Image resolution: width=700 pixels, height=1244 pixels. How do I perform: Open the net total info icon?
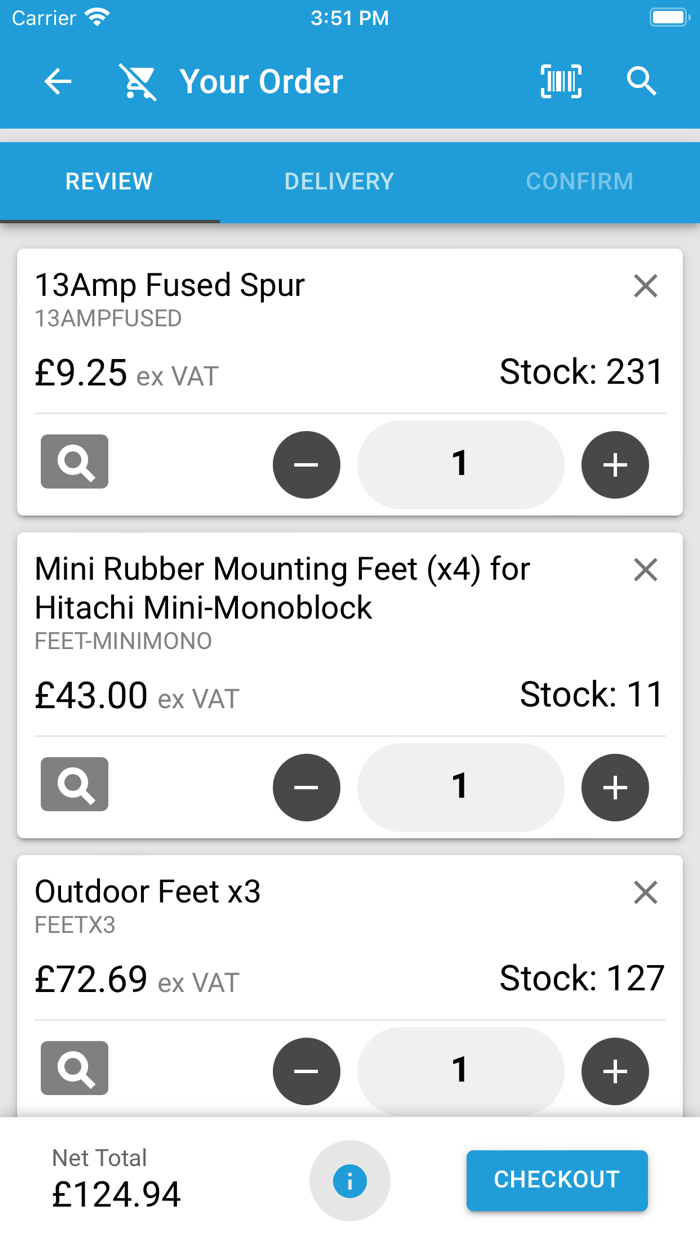[349, 1181]
